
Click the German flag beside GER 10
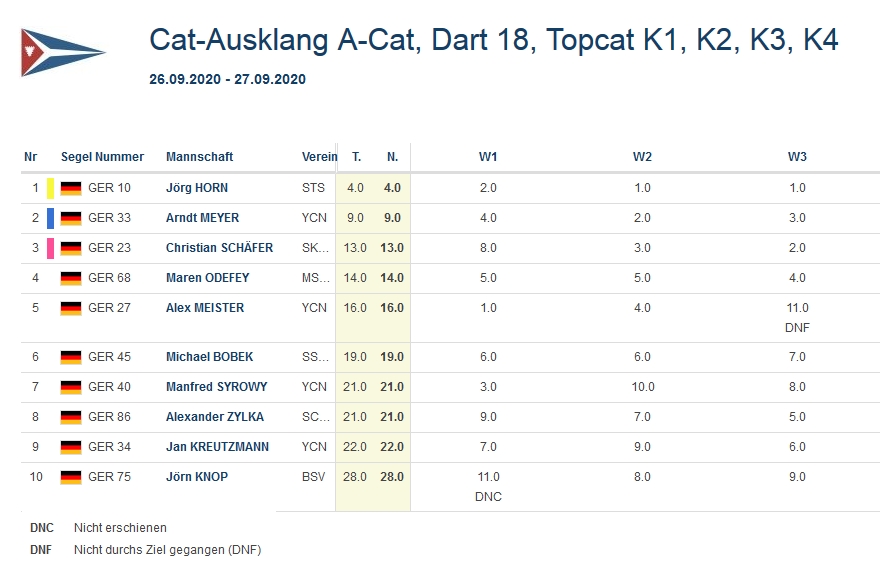point(70,188)
